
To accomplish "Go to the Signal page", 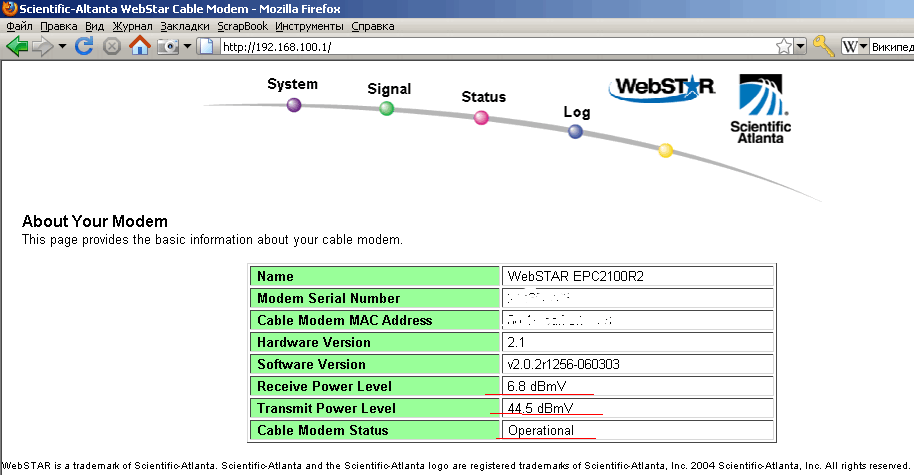I will 387,108.
